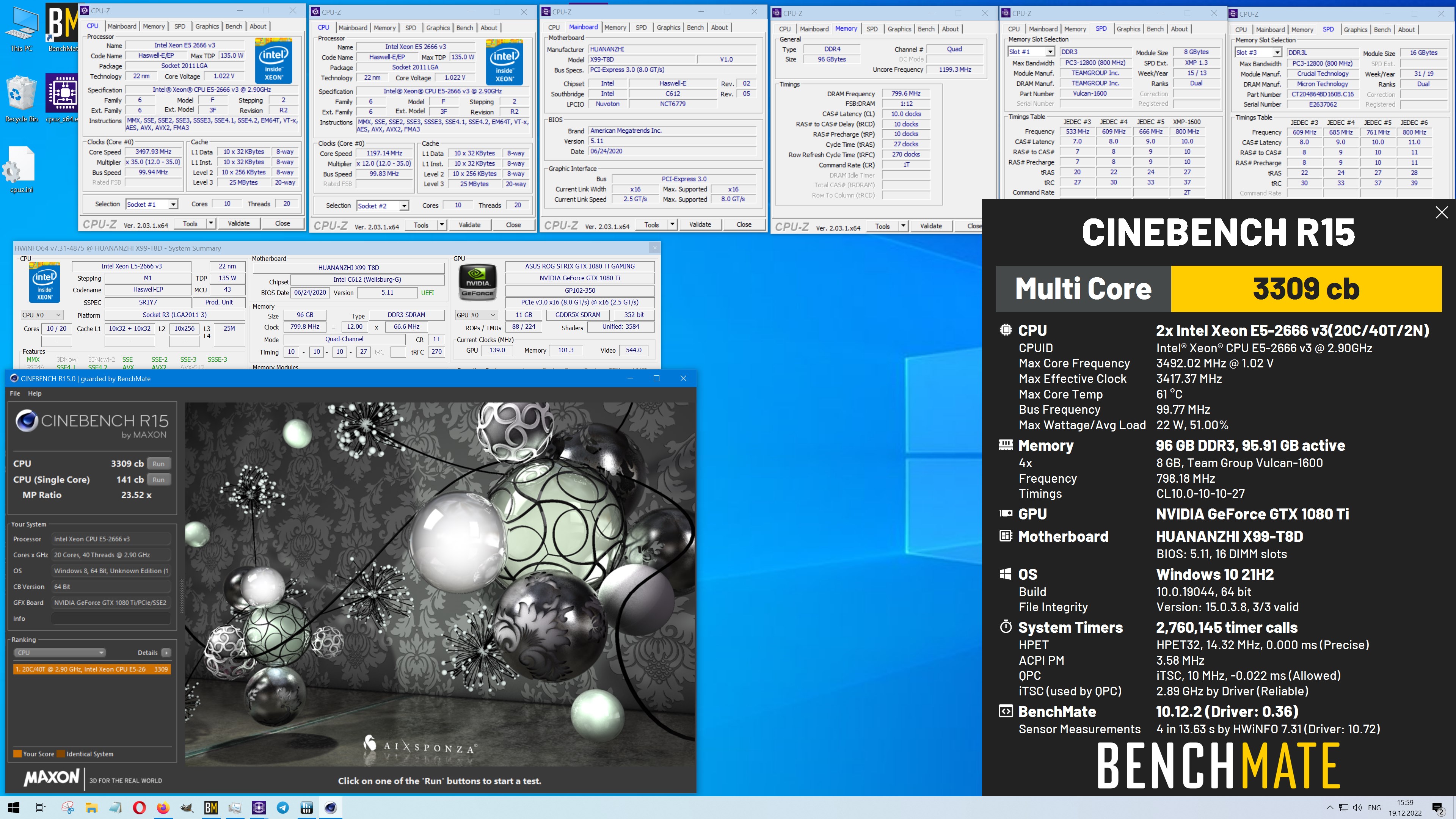Screen dimensions: 1456x819
Task: Open the GPU #0 selector in HWiNFO
Action: tap(477, 315)
